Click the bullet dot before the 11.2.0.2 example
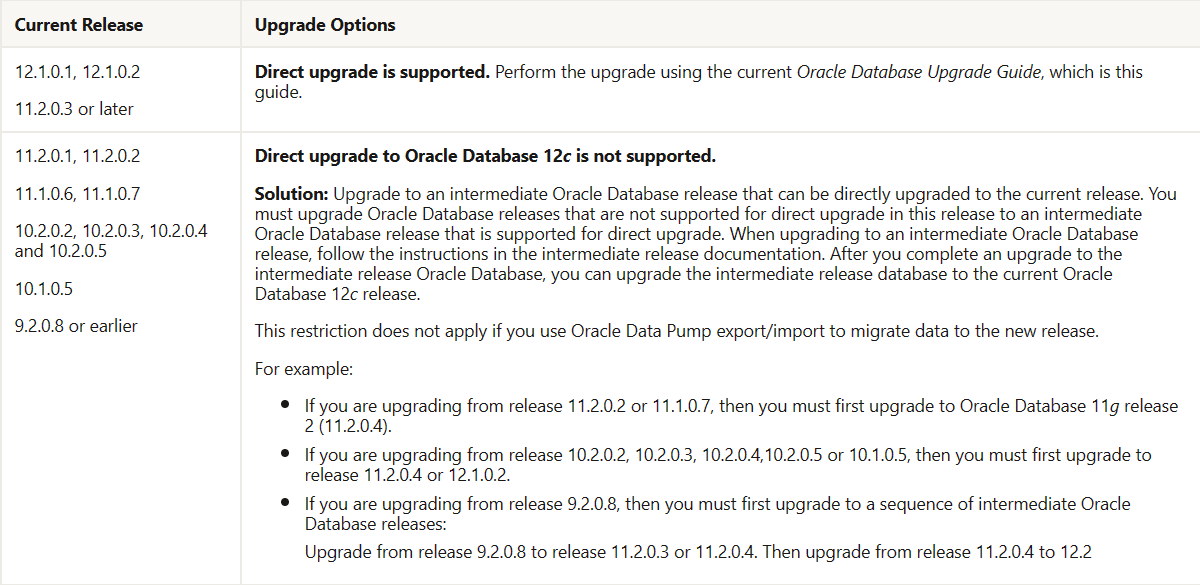The width and height of the screenshot is (1200, 585). click(286, 406)
